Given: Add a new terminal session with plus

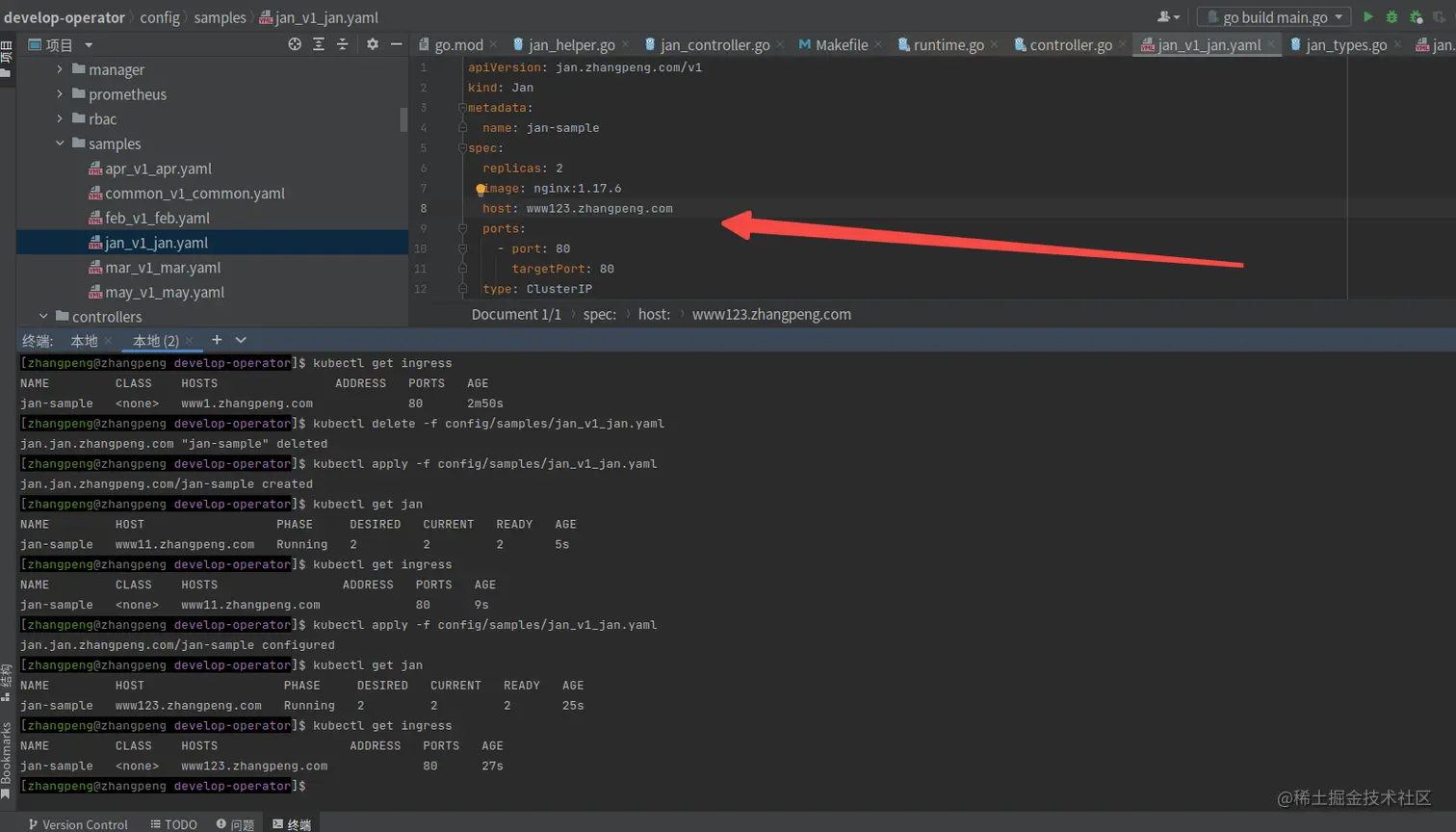Looking at the screenshot, I should (217, 340).
